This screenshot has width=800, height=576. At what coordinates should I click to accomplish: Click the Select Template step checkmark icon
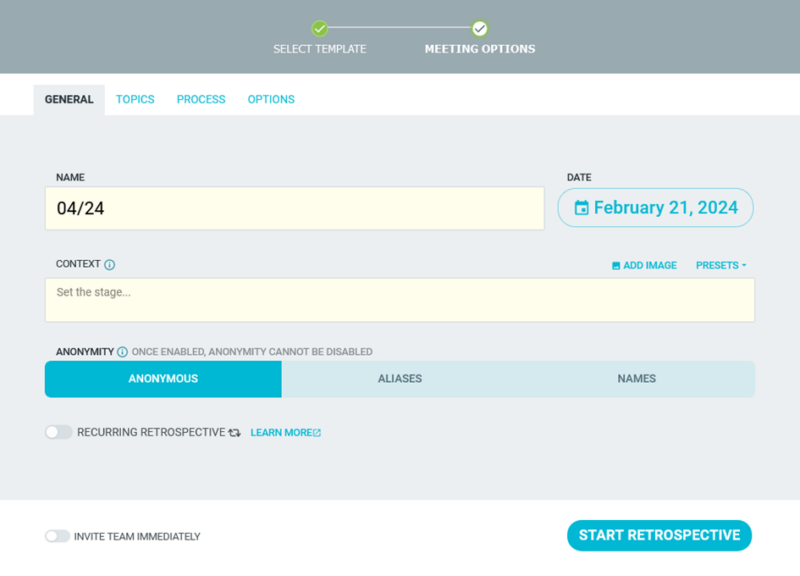[x=319, y=28]
